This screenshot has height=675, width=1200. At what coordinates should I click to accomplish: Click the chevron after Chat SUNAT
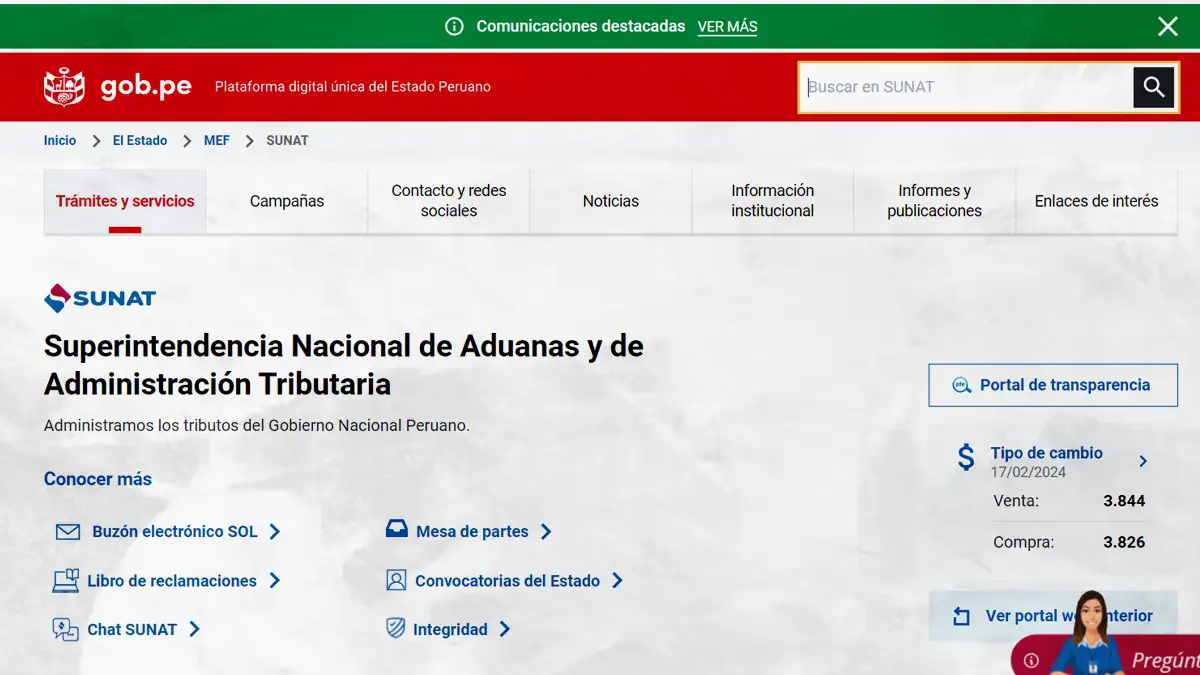point(195,630)
